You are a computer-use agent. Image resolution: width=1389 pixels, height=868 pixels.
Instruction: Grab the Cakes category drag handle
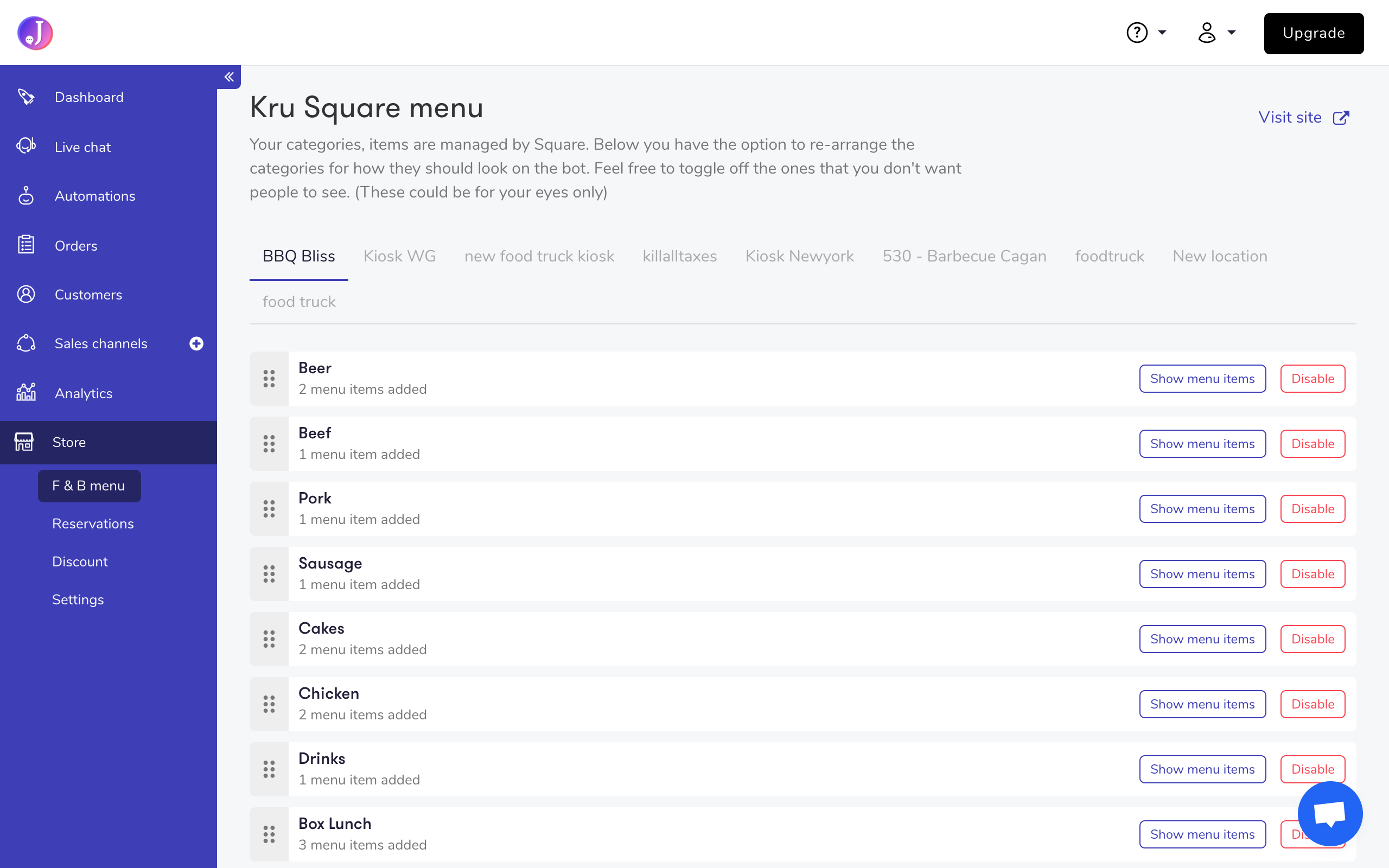point(269,639)
